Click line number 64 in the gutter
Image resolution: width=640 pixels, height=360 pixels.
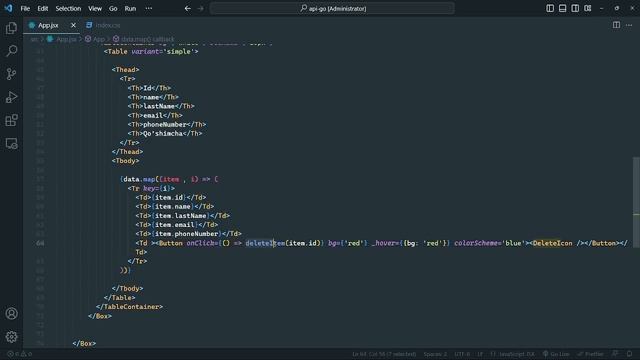40,243
